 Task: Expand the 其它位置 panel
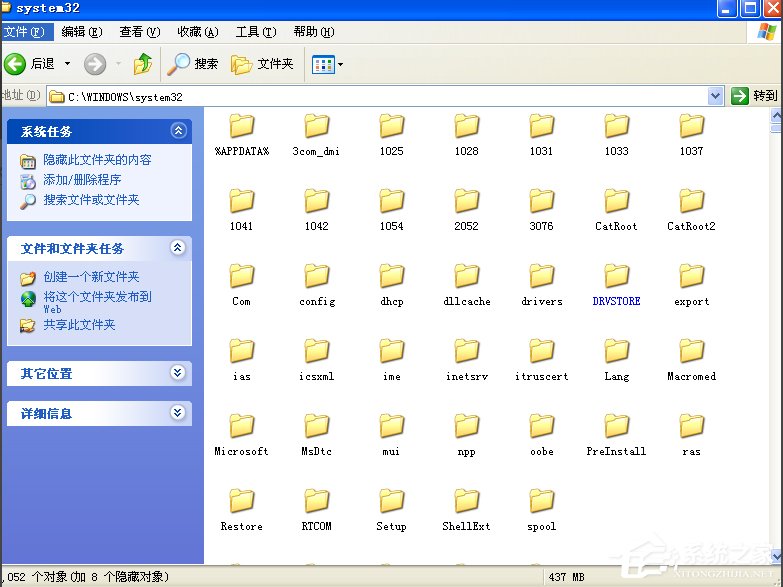(178, 373)
